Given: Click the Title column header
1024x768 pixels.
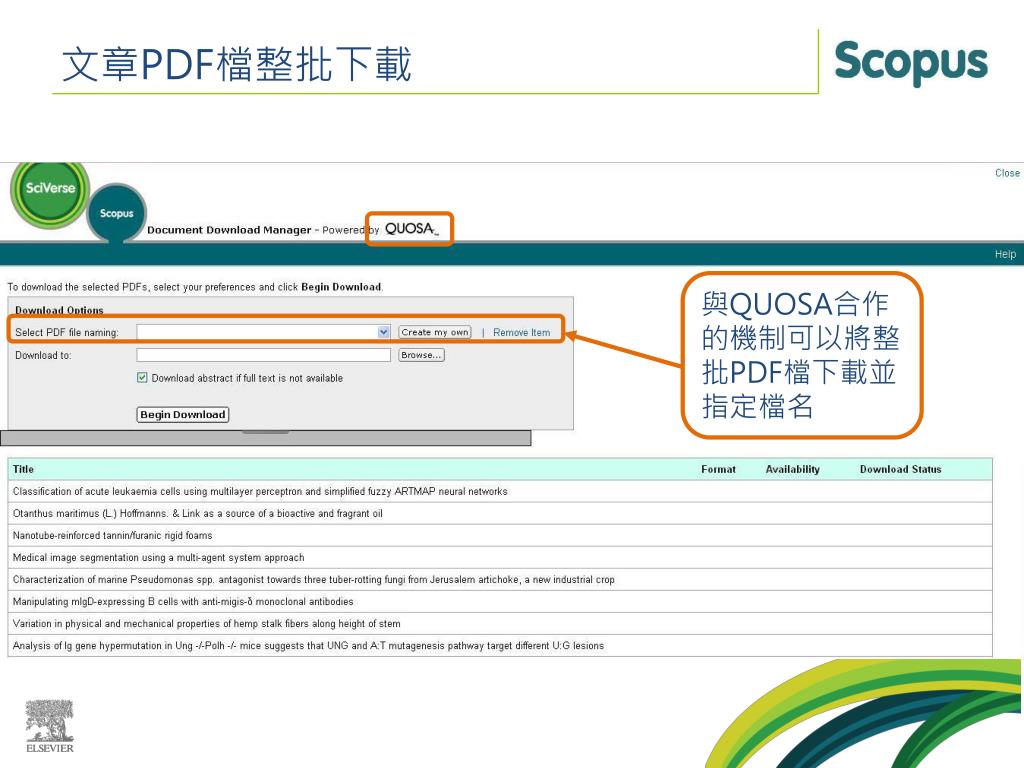Looking at the screenshot, I should (x=24, y=469).
